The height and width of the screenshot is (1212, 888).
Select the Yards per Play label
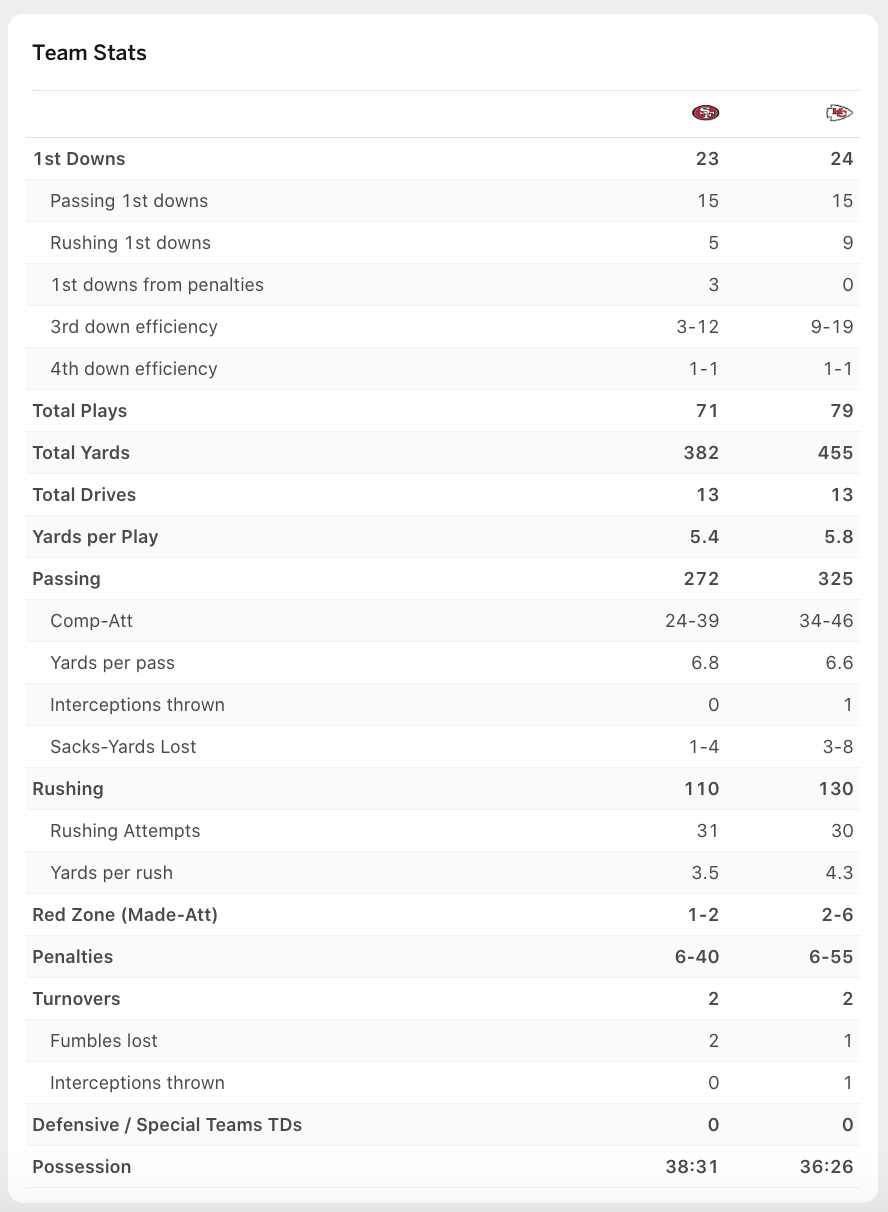tap(95, 537)
